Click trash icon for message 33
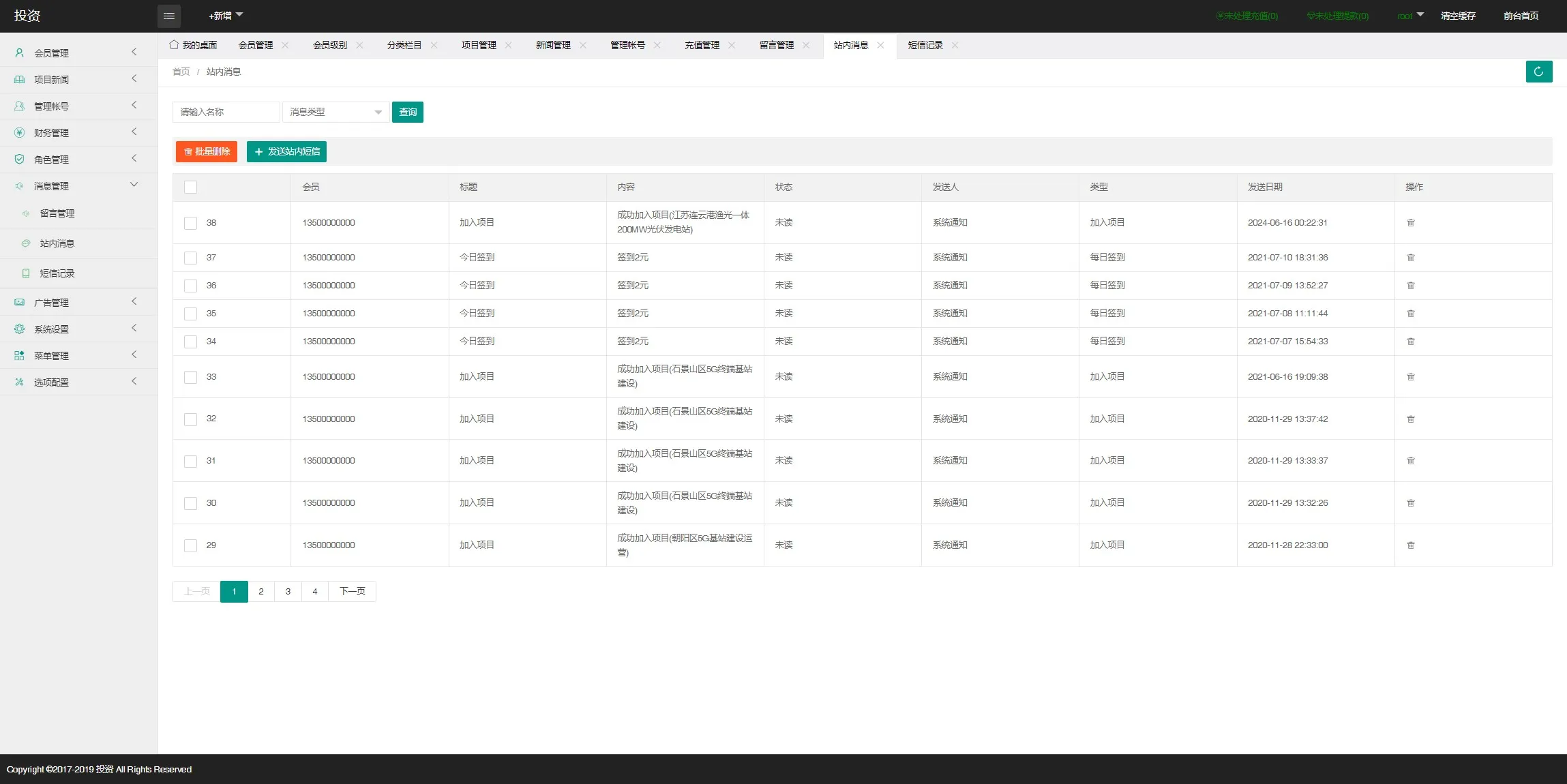Viewport: 1567px width, 784px height. coord(1411,377)
